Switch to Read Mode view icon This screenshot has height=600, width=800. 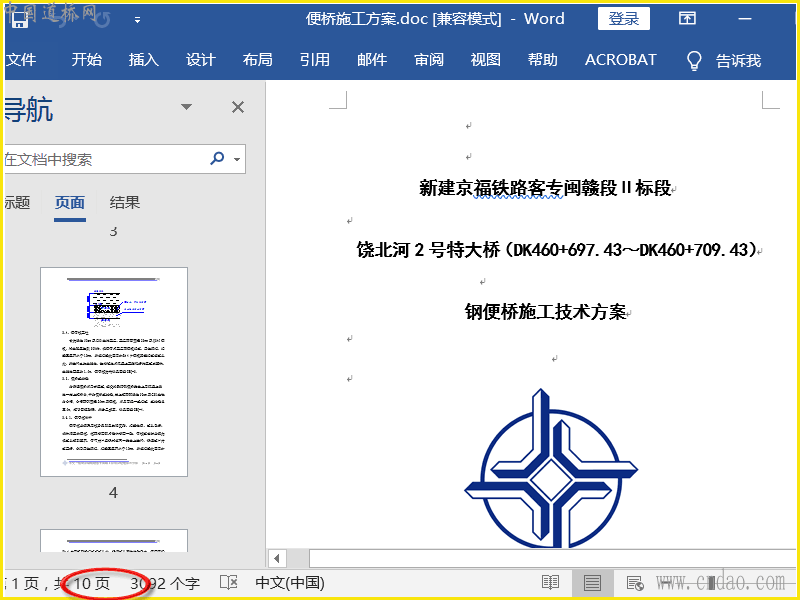tap(550, 583)
